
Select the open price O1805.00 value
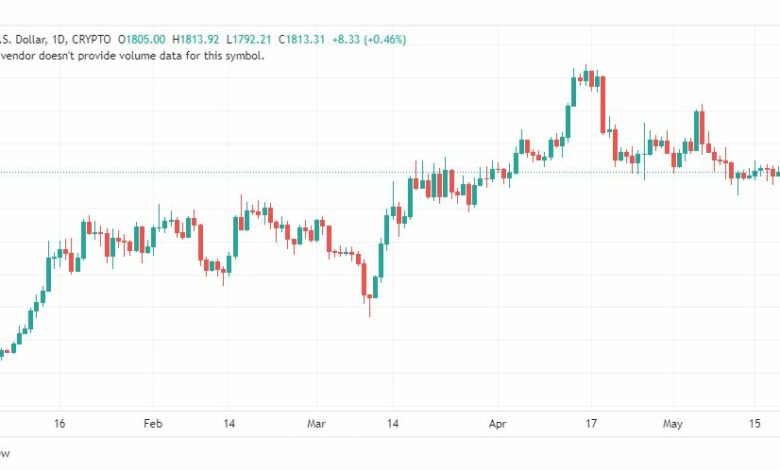pos(142,39)
